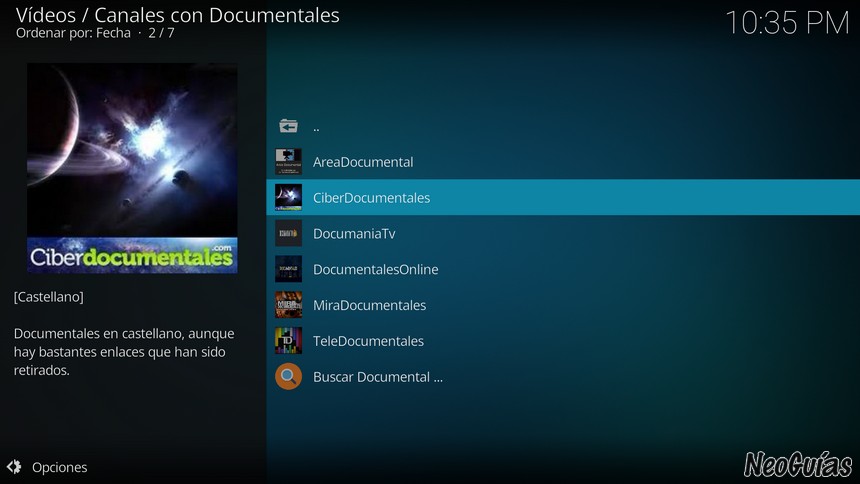Click the parent folder back icon
Image resolution: width=860 pixels, height=484 pixels.
(x=288, y=126)
